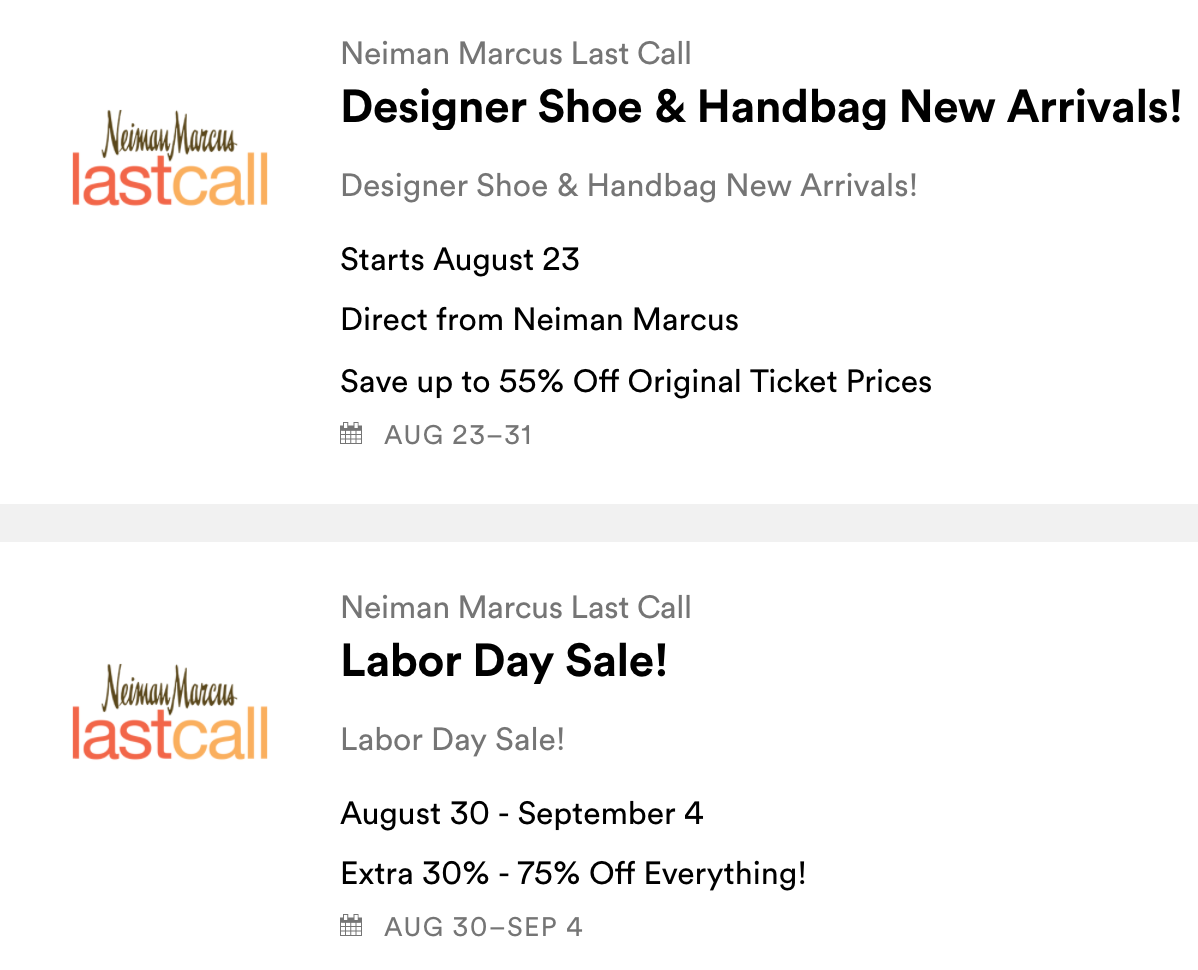1198x970 pixels.
Task: Click Save up to 55% Off Original Ticket Prices
Action: coord(636,381)
